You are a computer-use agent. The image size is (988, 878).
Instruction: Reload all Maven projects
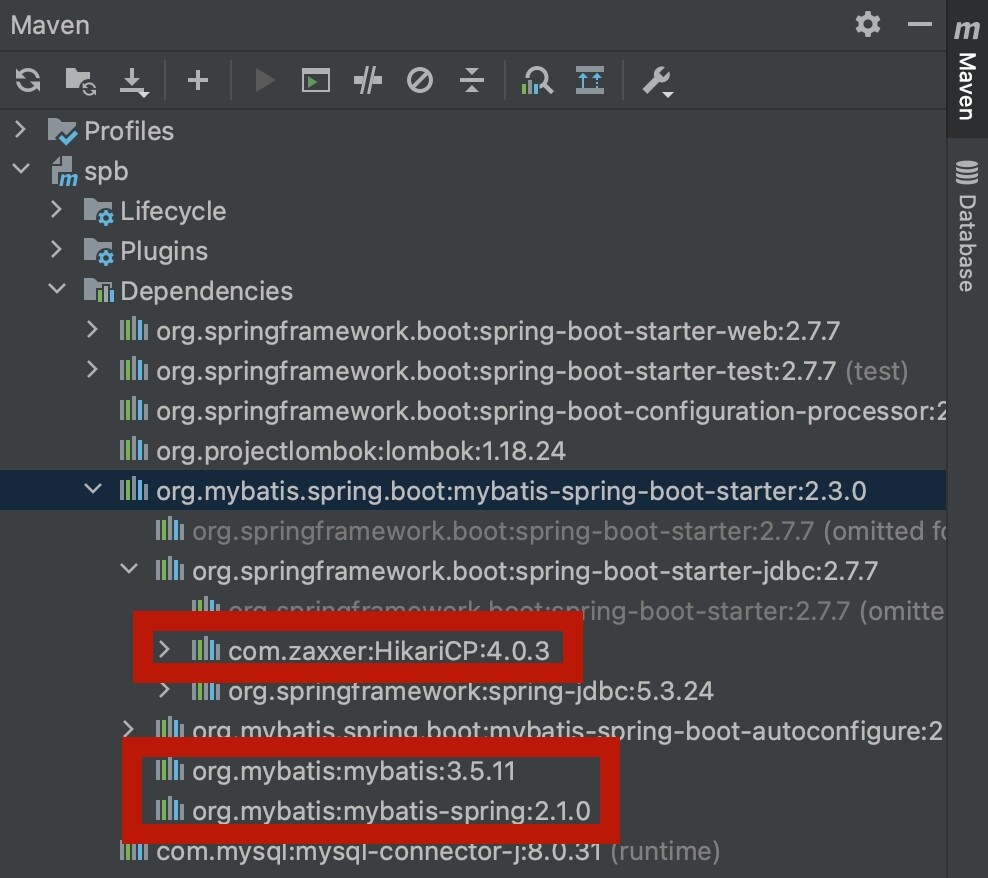point(27,81)
